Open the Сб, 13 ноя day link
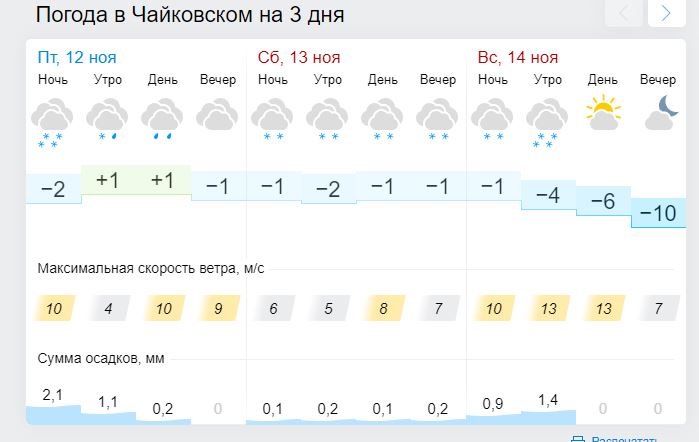The width and height of the screenshot is (699, 442). coord(299,58)
